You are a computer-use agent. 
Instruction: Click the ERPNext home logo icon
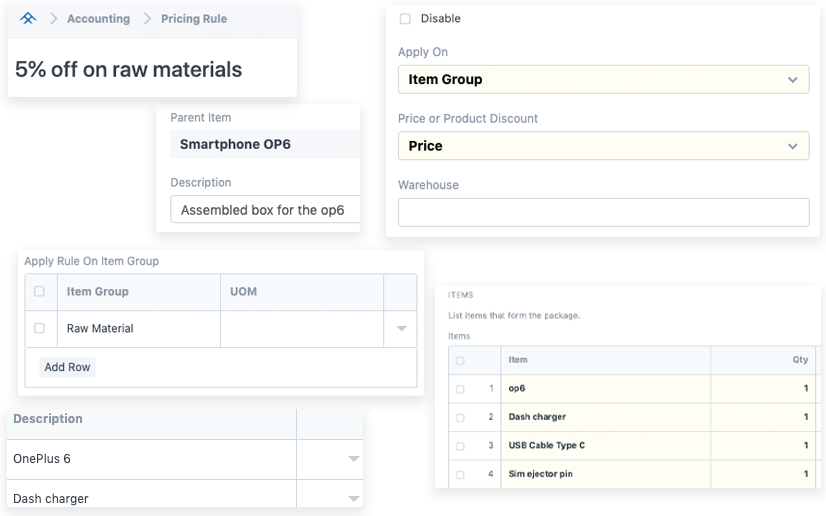tap(28, 18)
